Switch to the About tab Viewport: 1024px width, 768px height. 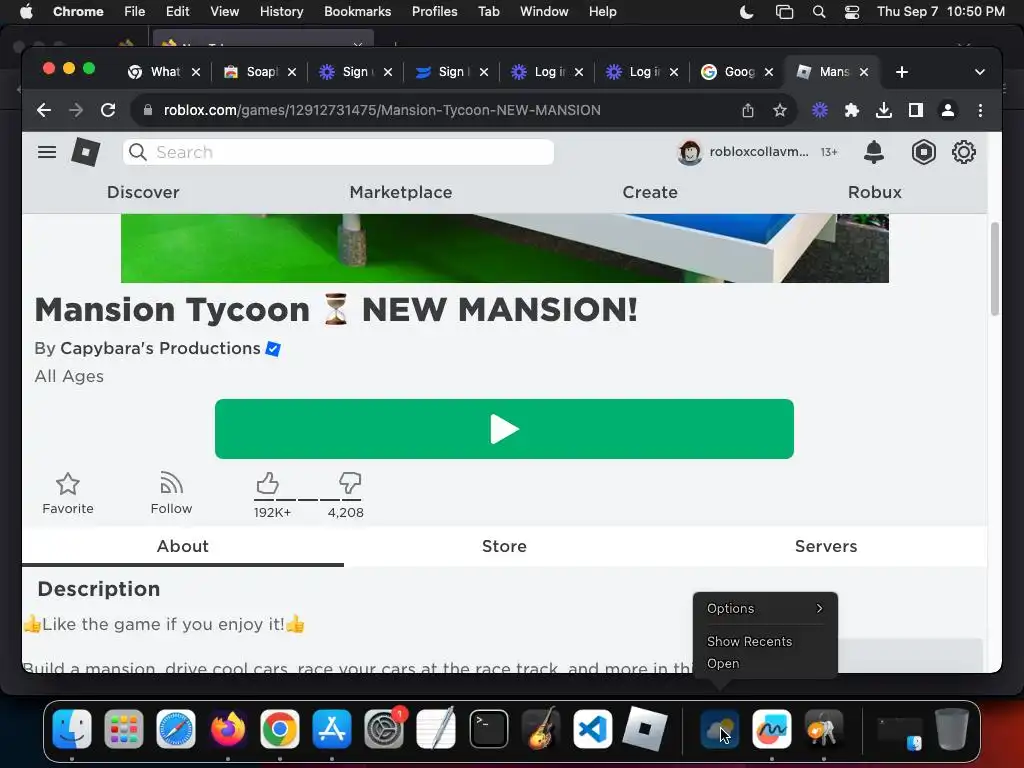tap(183, 546)
